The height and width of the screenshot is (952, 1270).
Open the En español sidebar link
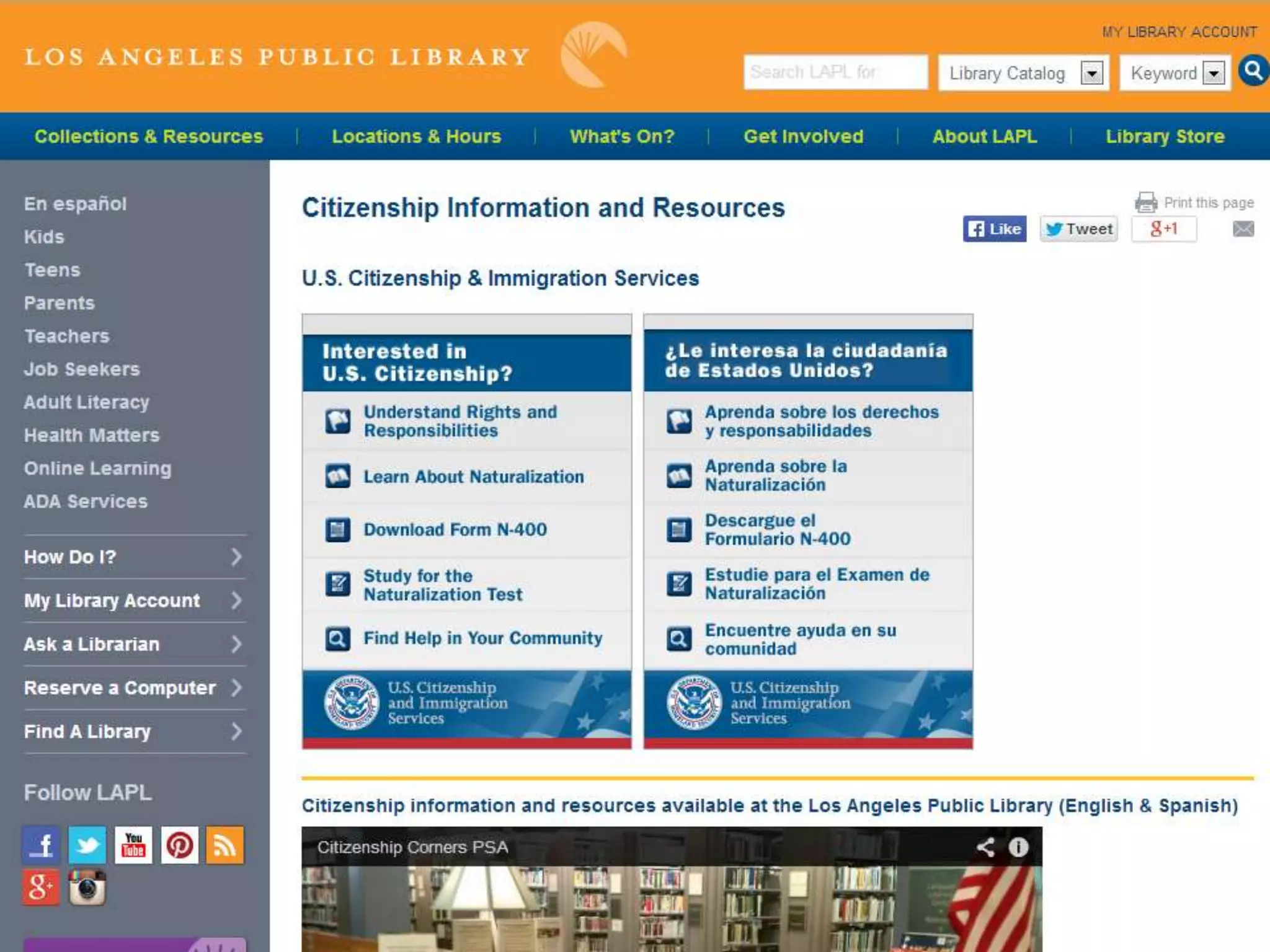75,204
